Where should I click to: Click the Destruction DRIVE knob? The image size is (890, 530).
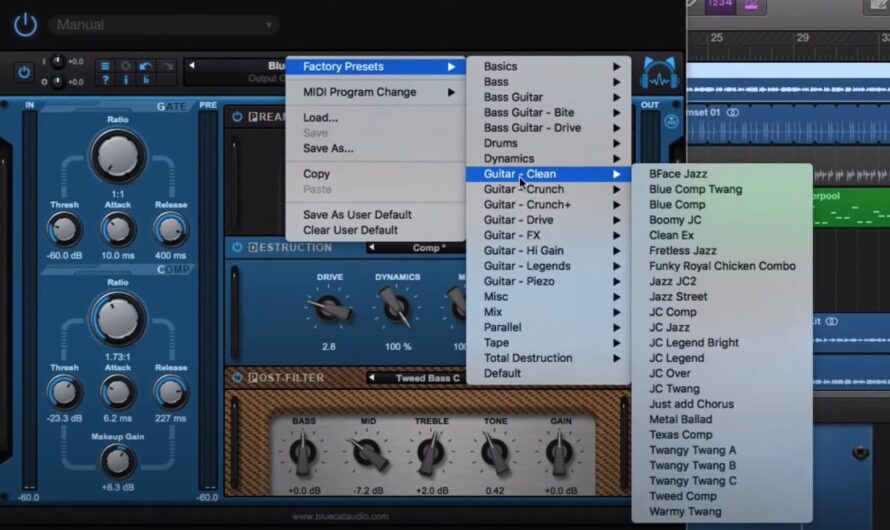(330, 308)
